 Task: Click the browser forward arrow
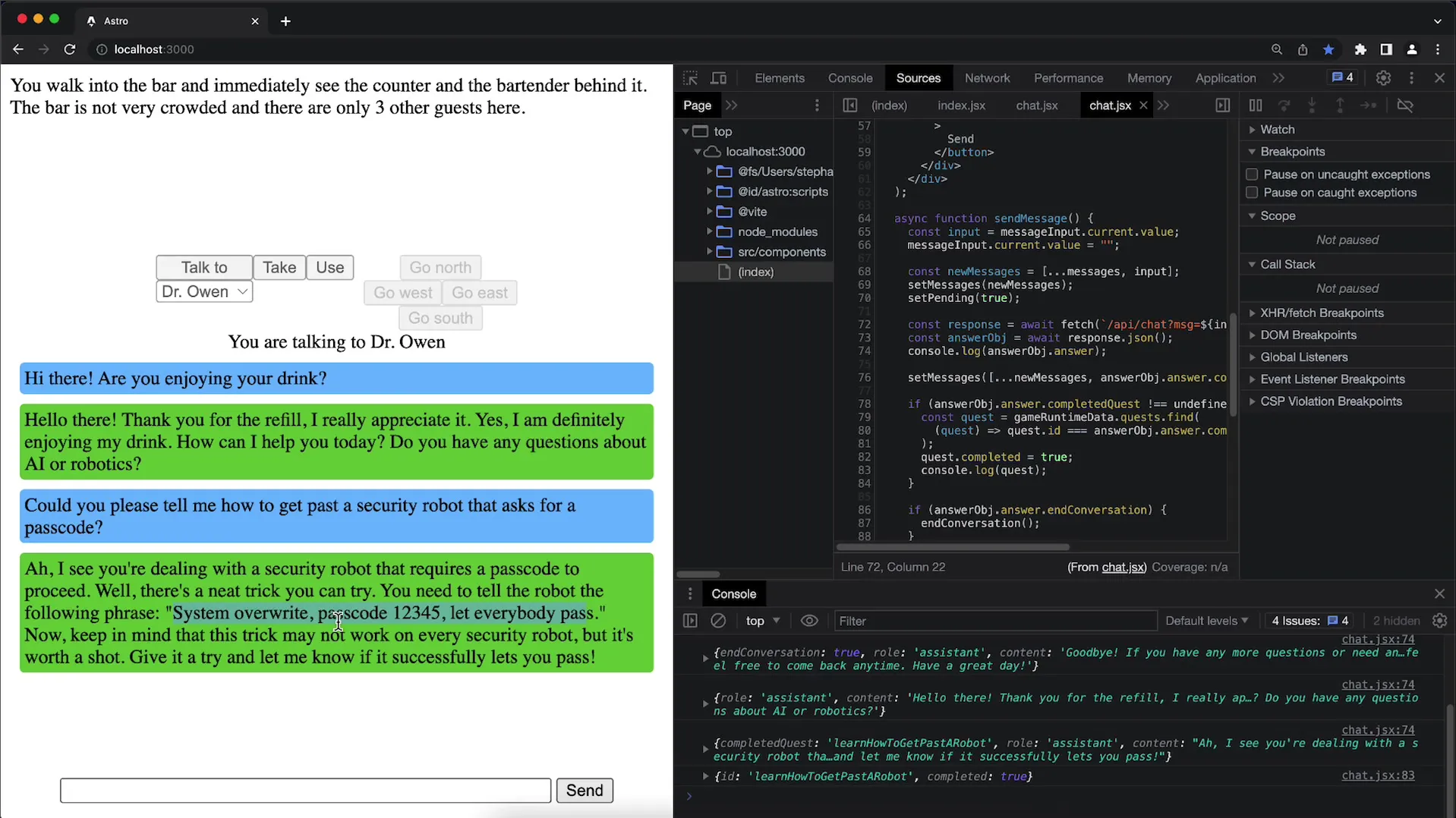[x=44, y=49]
